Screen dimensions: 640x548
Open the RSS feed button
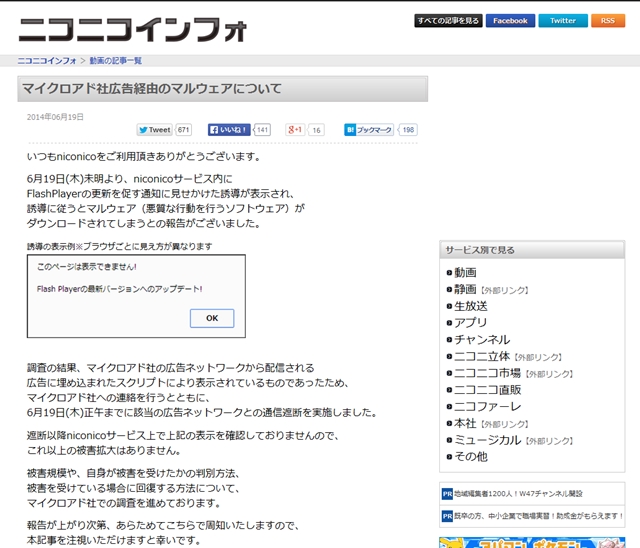608,21
